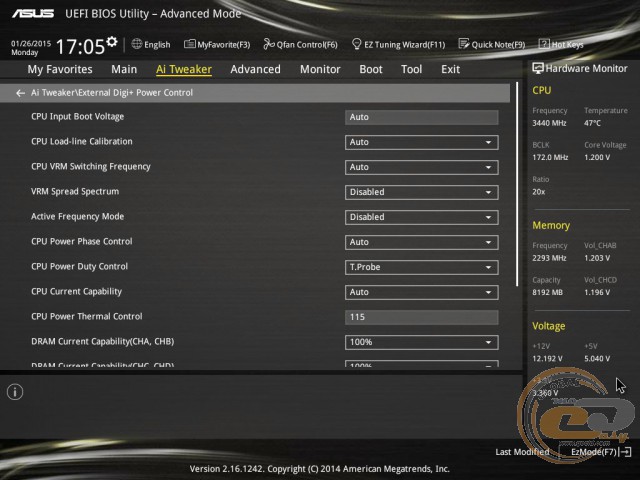640x480 pixels.
Task: Select DRAM Current Capability(CHA, CHB) label
Action: [x=102, y=341]
